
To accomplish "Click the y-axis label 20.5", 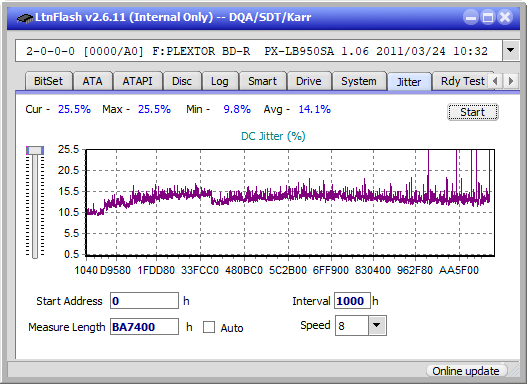I will pyautogui.click(x=68, y=170).
